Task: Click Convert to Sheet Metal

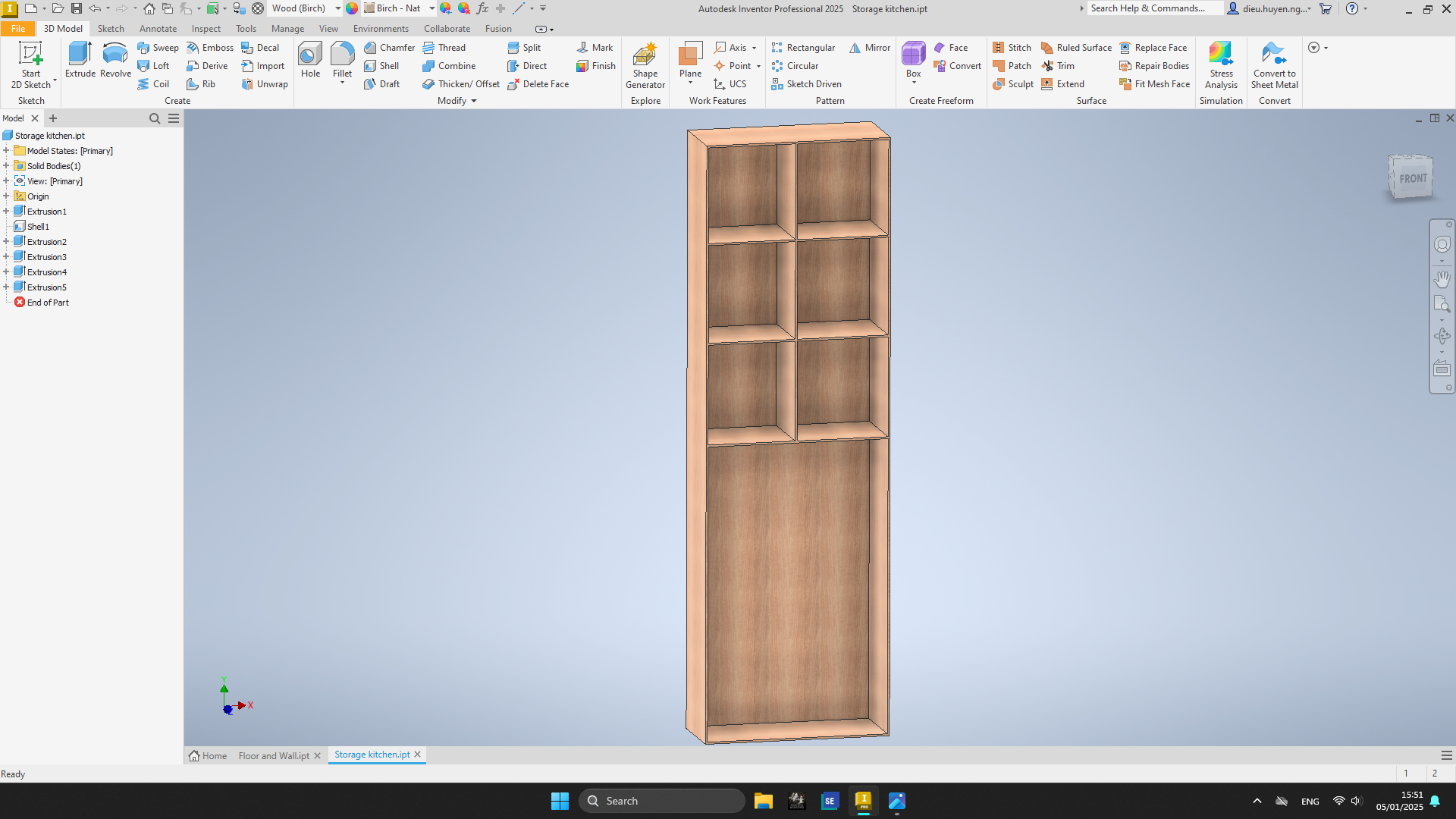Action: (x=1274, y=65)
